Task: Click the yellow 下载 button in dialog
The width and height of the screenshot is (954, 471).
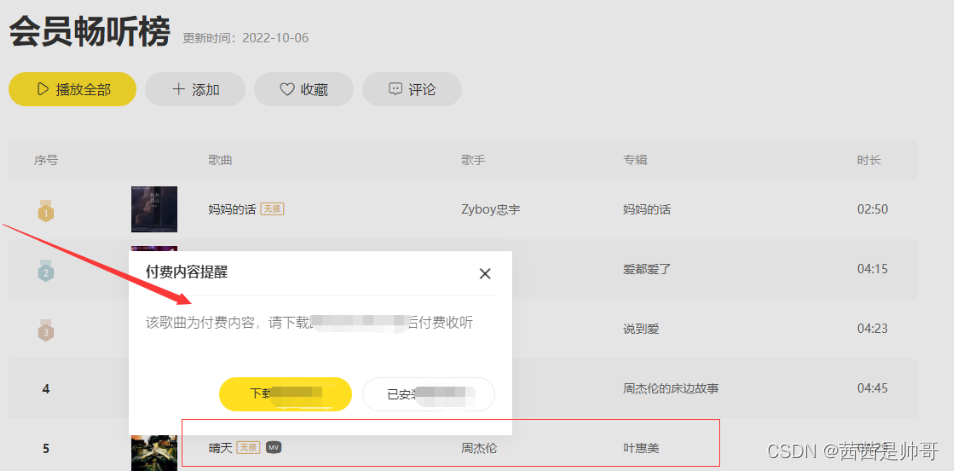Action: tap(285, 394)
